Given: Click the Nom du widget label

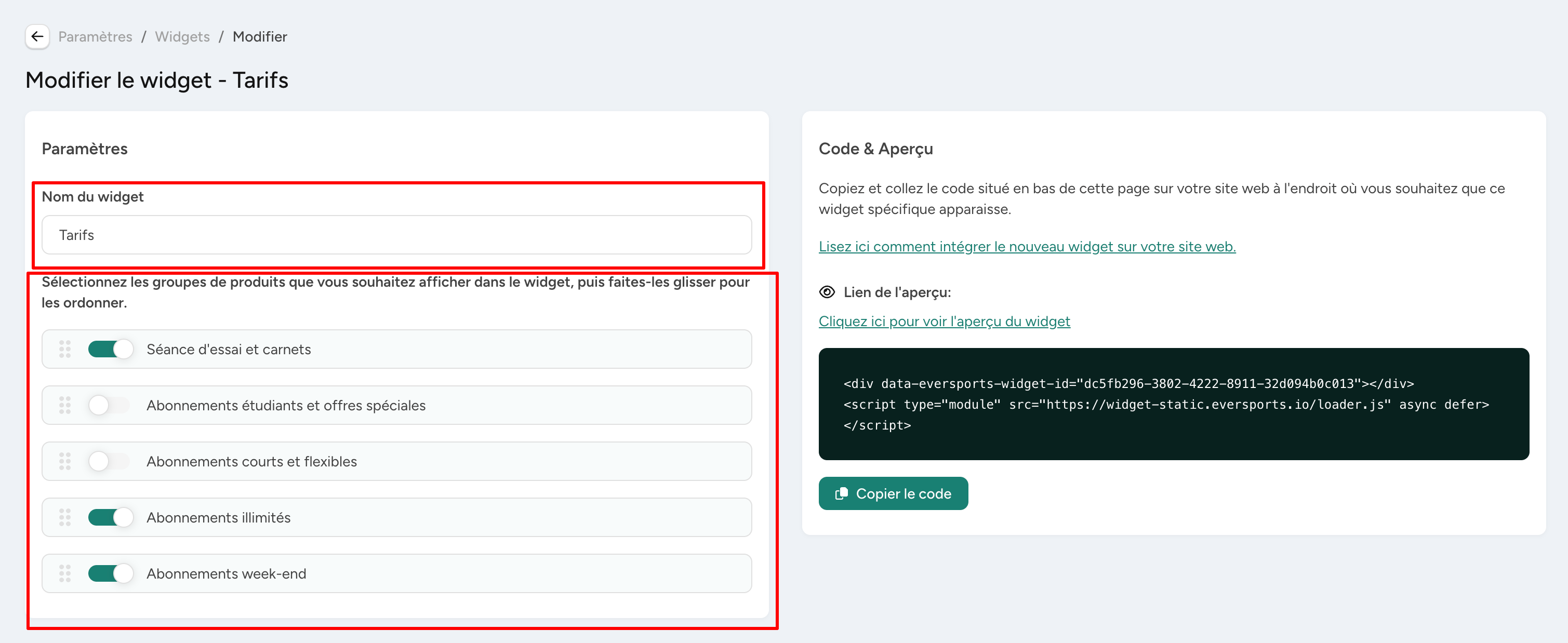Looking at the screenshot, I should click(92, 196).
